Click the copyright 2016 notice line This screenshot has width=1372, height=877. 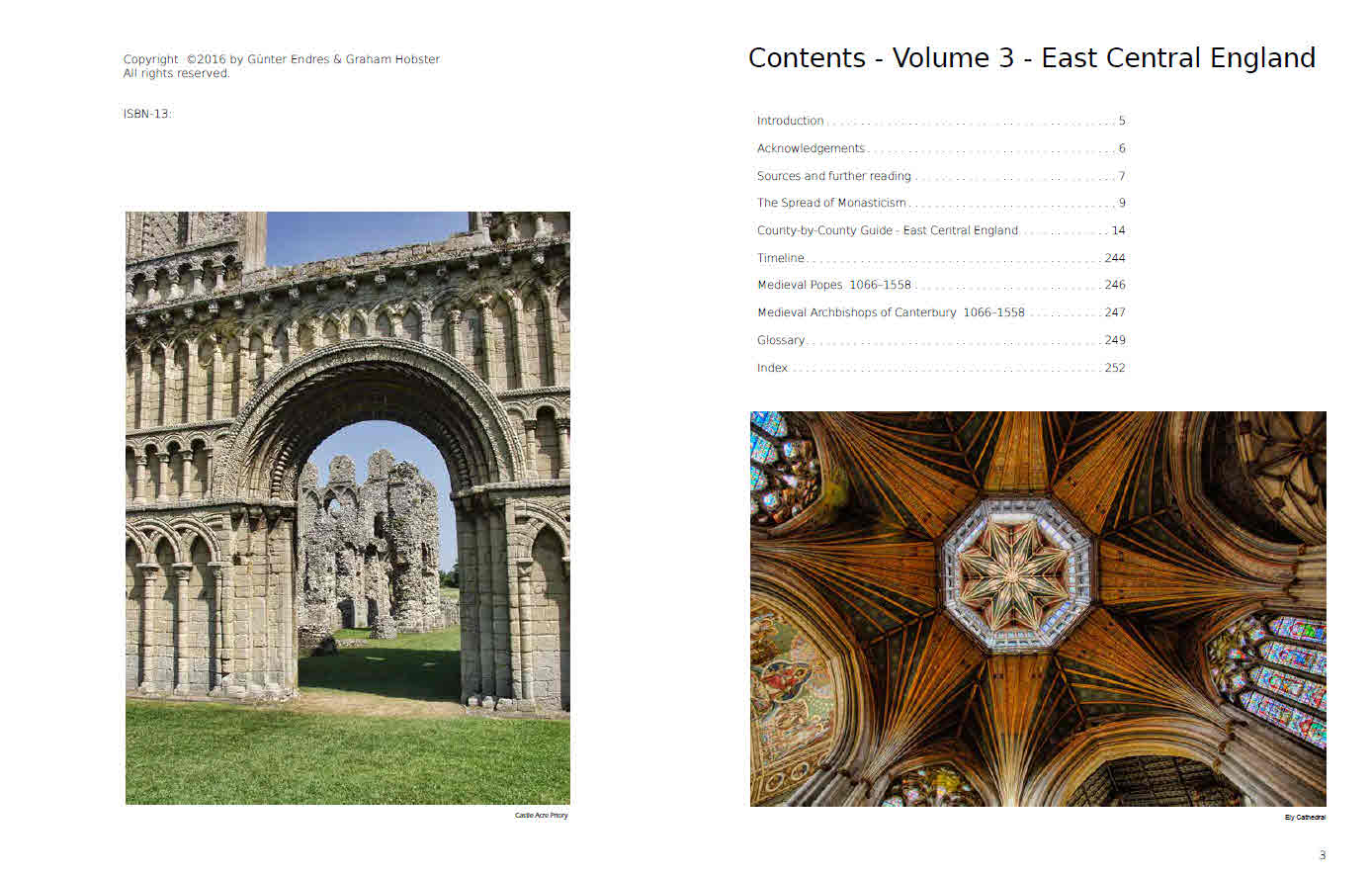coord(281,59)
